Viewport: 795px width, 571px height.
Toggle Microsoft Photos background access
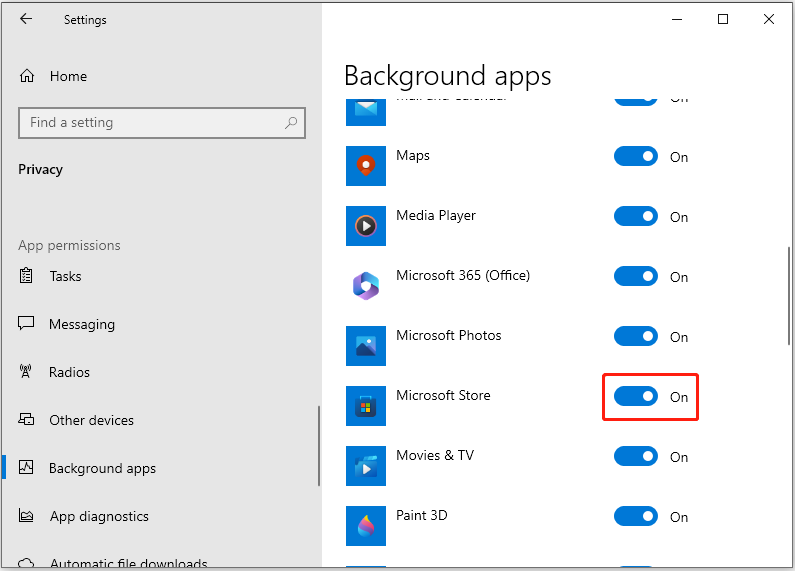pyautogui.click(x=636, y=336)
